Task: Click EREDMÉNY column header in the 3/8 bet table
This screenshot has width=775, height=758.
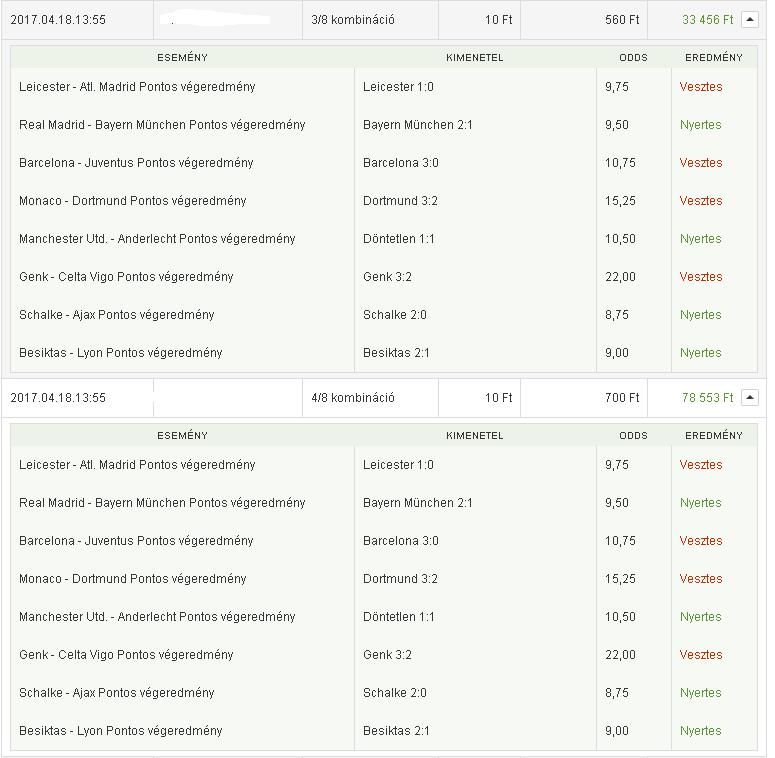Action: (x=714, y=58)
